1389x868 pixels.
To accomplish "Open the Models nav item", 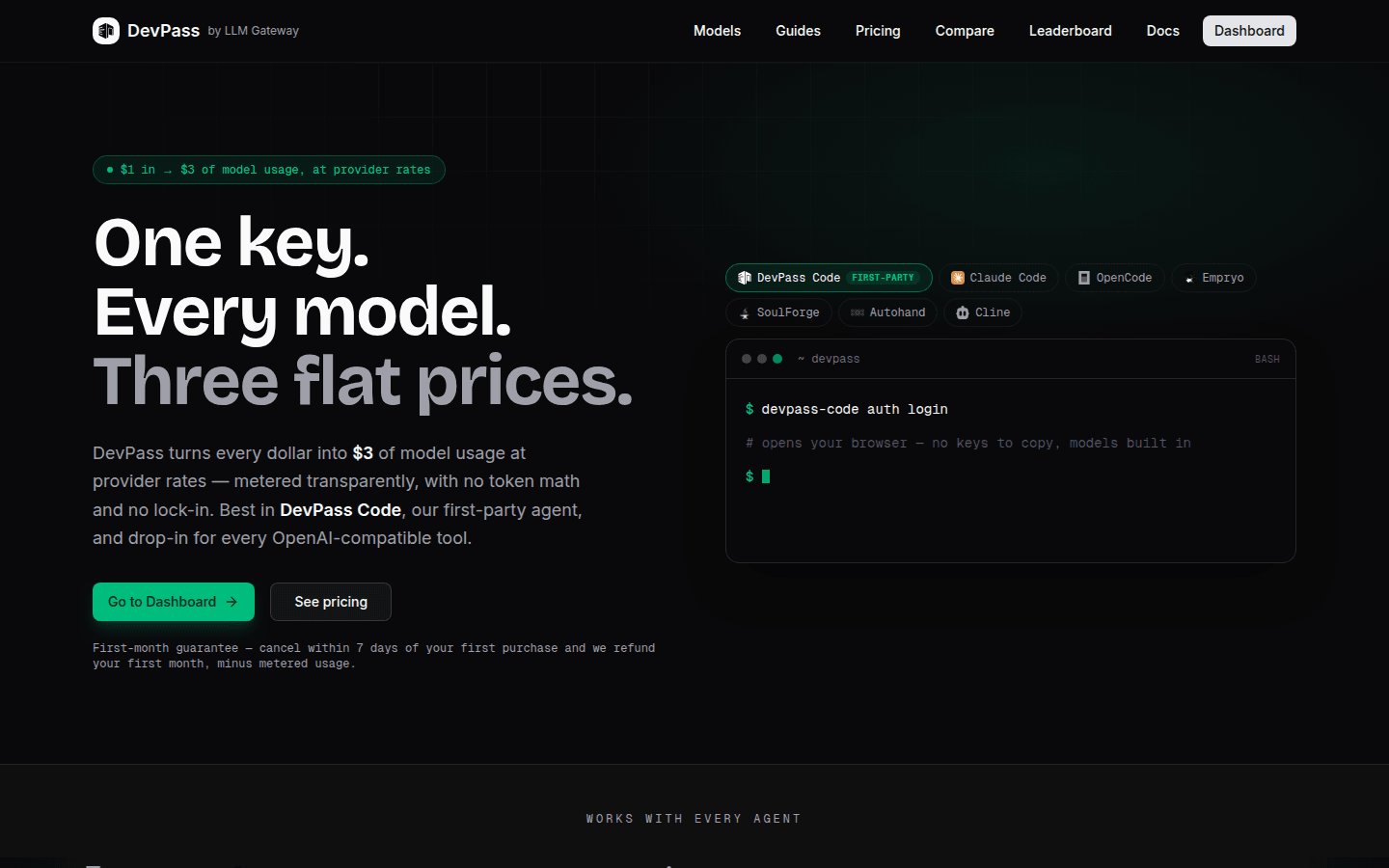I will [x=717, y=31].
